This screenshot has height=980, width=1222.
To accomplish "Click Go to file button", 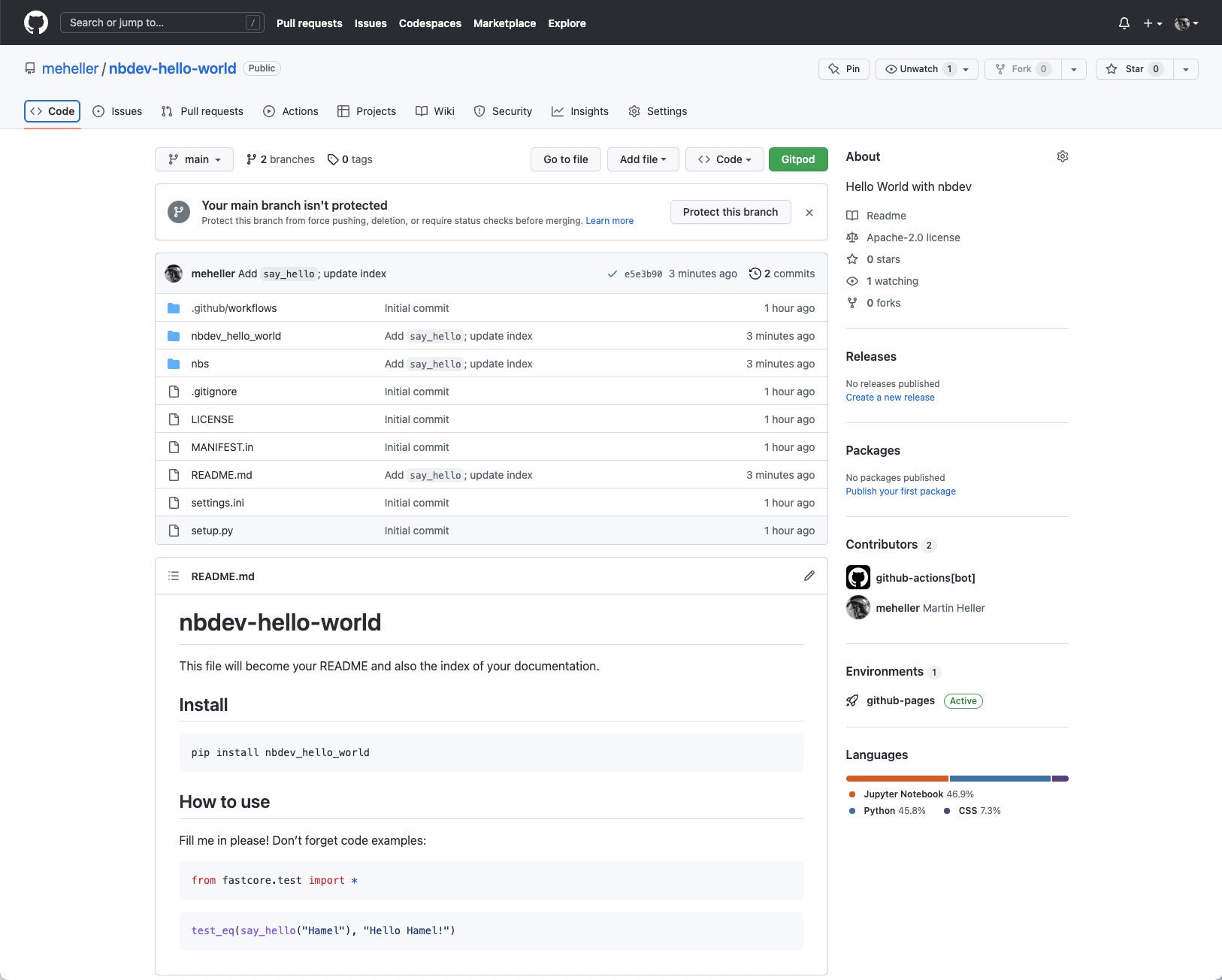I will pyautogui.click(x=566, y=159).
